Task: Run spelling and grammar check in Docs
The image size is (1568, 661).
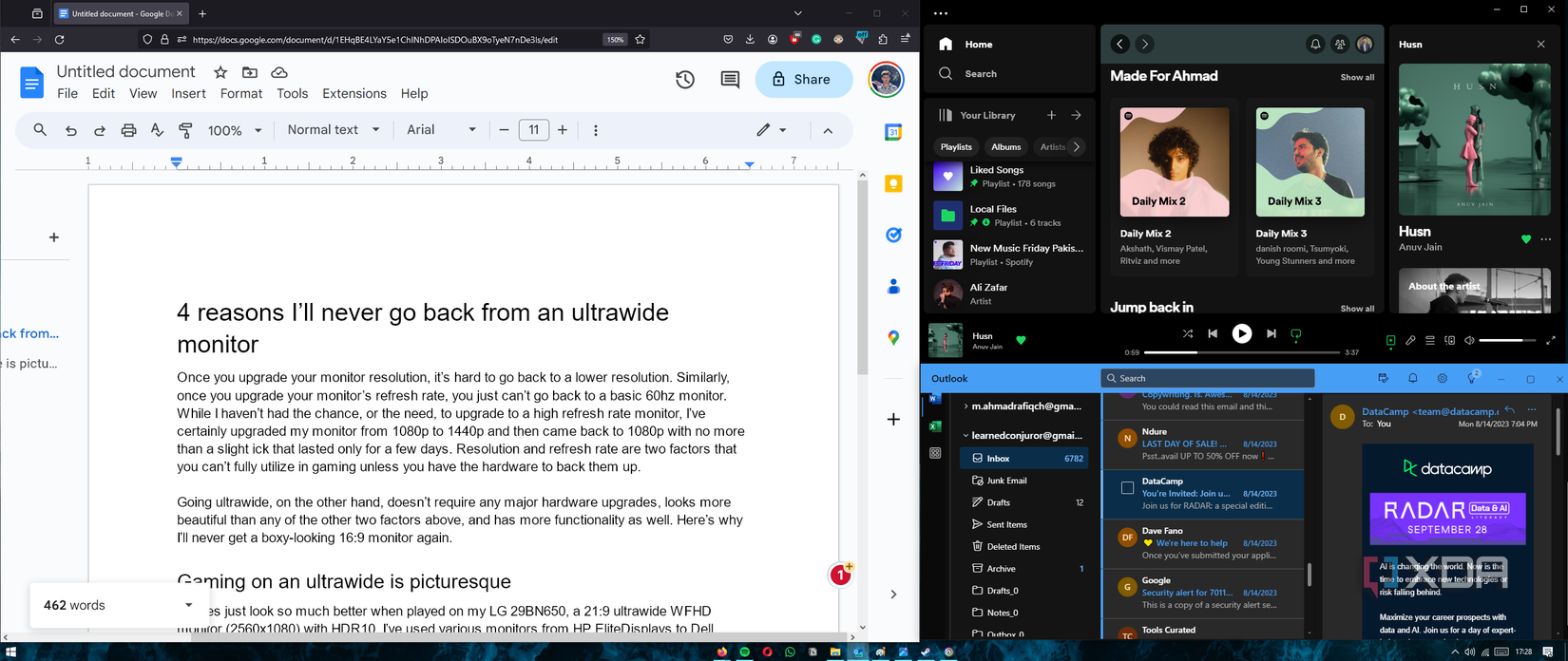Action: (x=157, y=130)
